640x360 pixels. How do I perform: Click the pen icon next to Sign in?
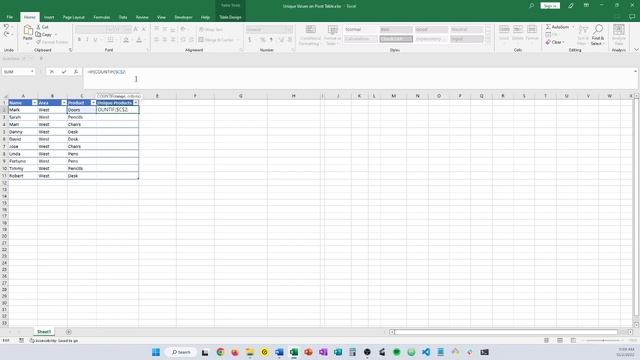pos(571,6)
